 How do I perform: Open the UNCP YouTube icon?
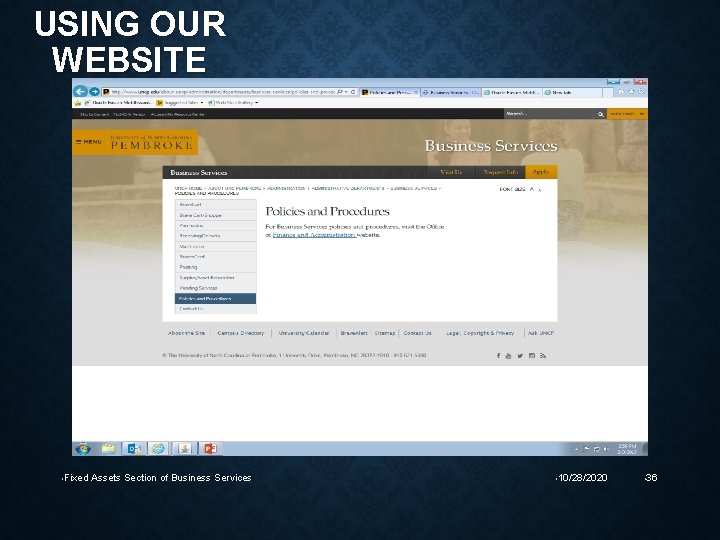(x=508, y=355)
